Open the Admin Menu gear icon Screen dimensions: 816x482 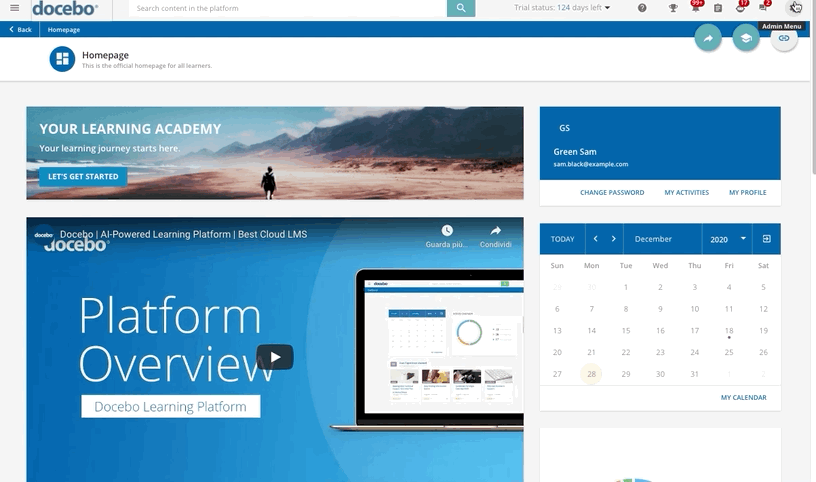click(794, 8)
